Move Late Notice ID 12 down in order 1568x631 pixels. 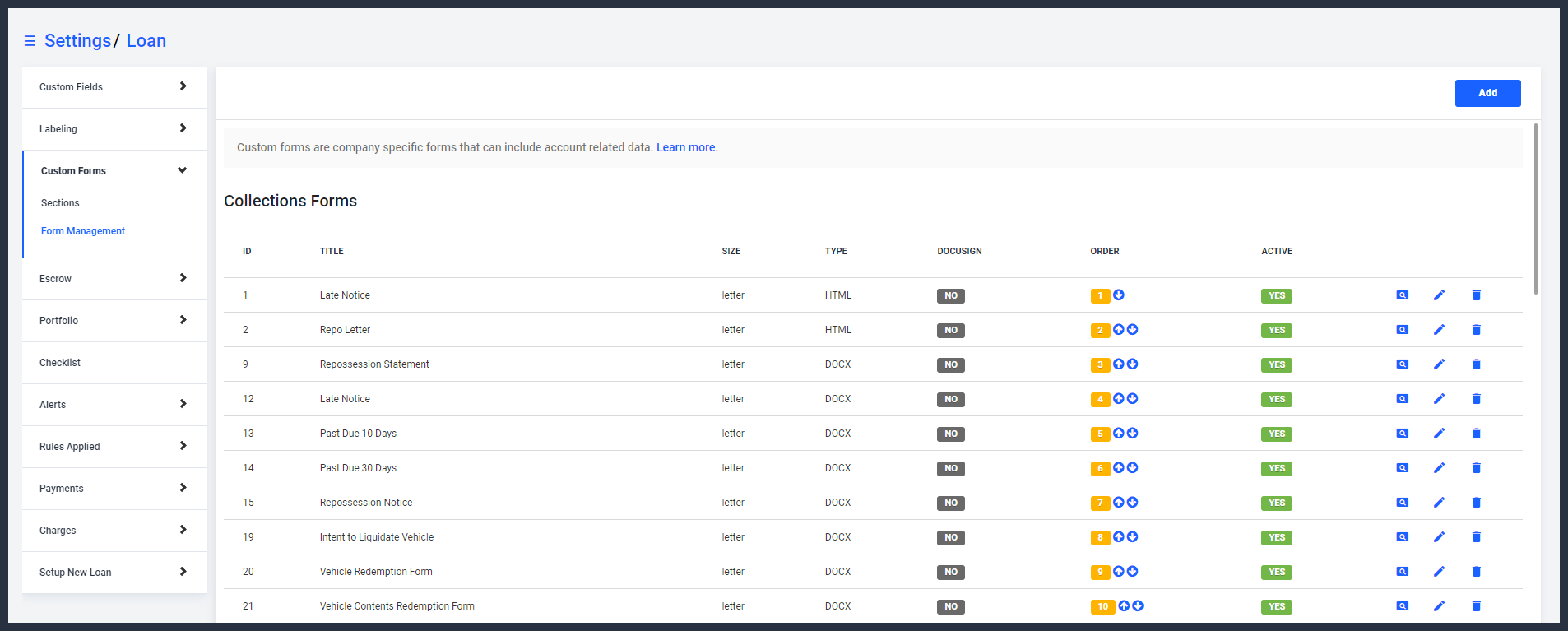[x=1133, y=399]
